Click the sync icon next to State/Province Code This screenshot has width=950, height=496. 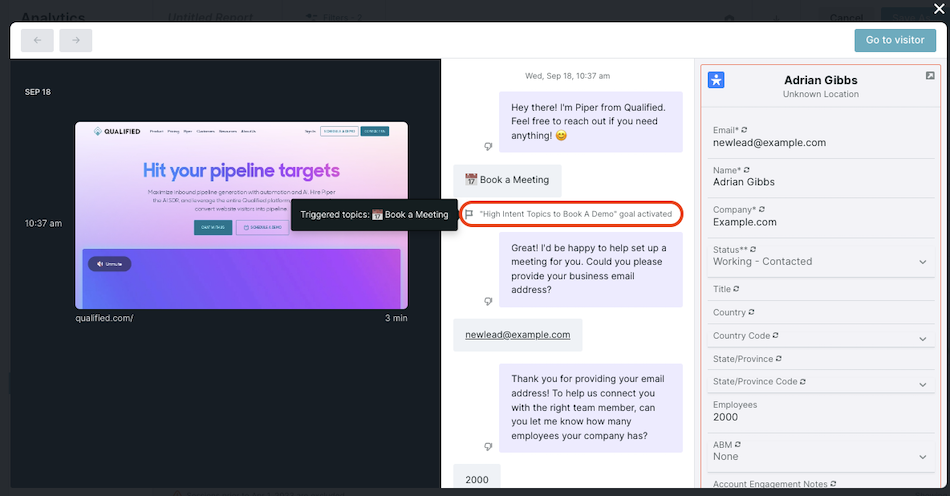point(803,382)
